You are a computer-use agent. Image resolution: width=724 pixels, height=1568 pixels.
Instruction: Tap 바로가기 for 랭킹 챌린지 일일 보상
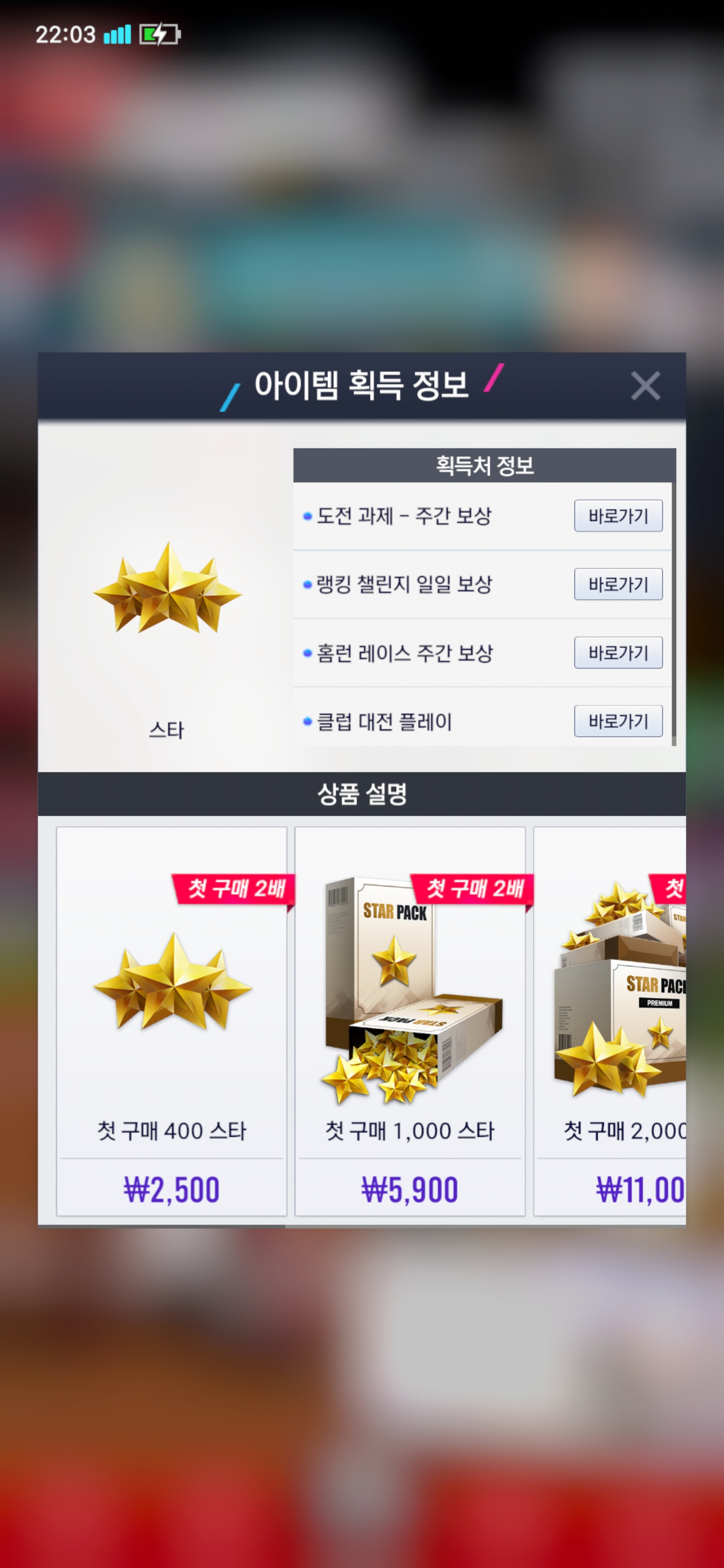[618, 584]
